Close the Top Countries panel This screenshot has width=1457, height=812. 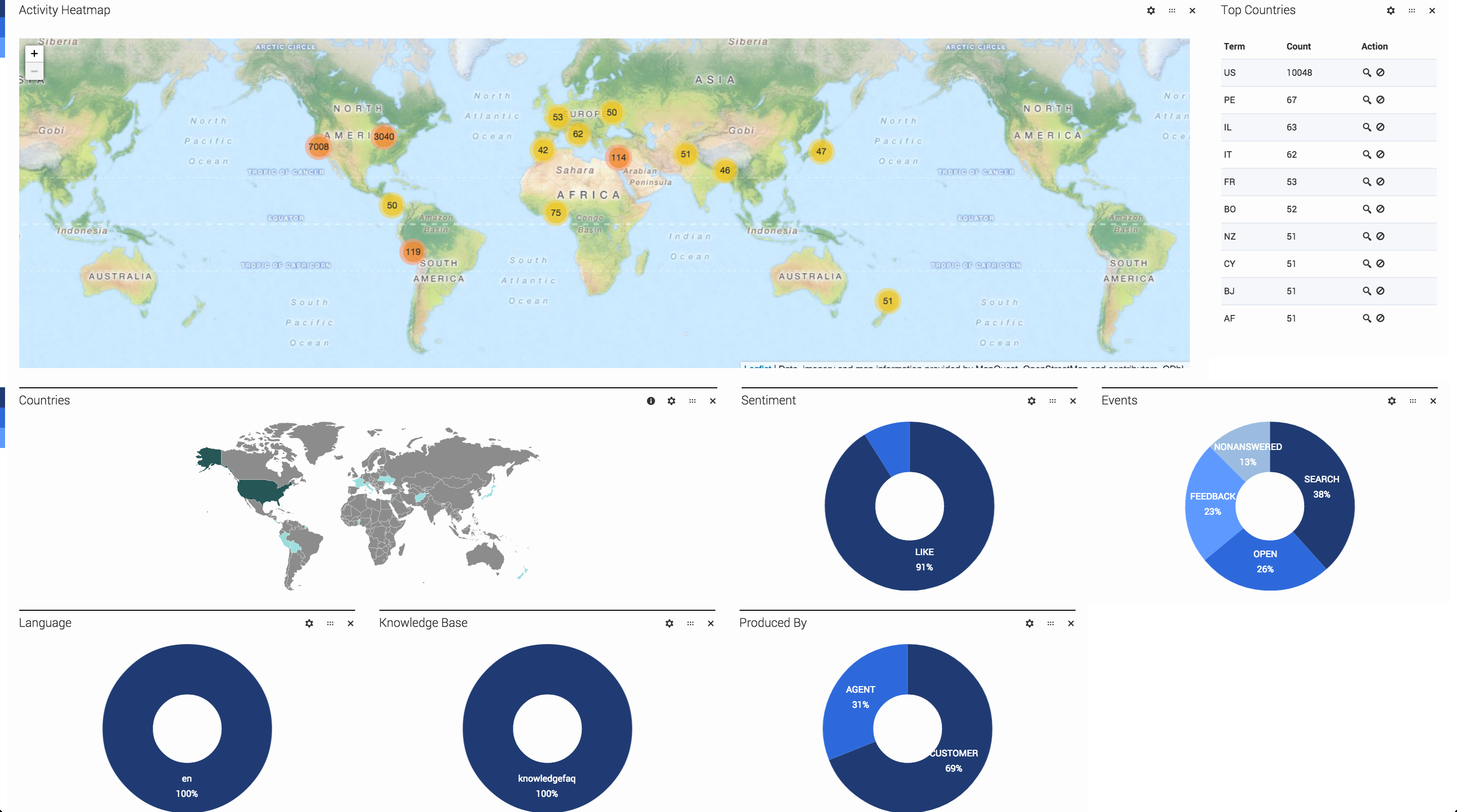1432,11
